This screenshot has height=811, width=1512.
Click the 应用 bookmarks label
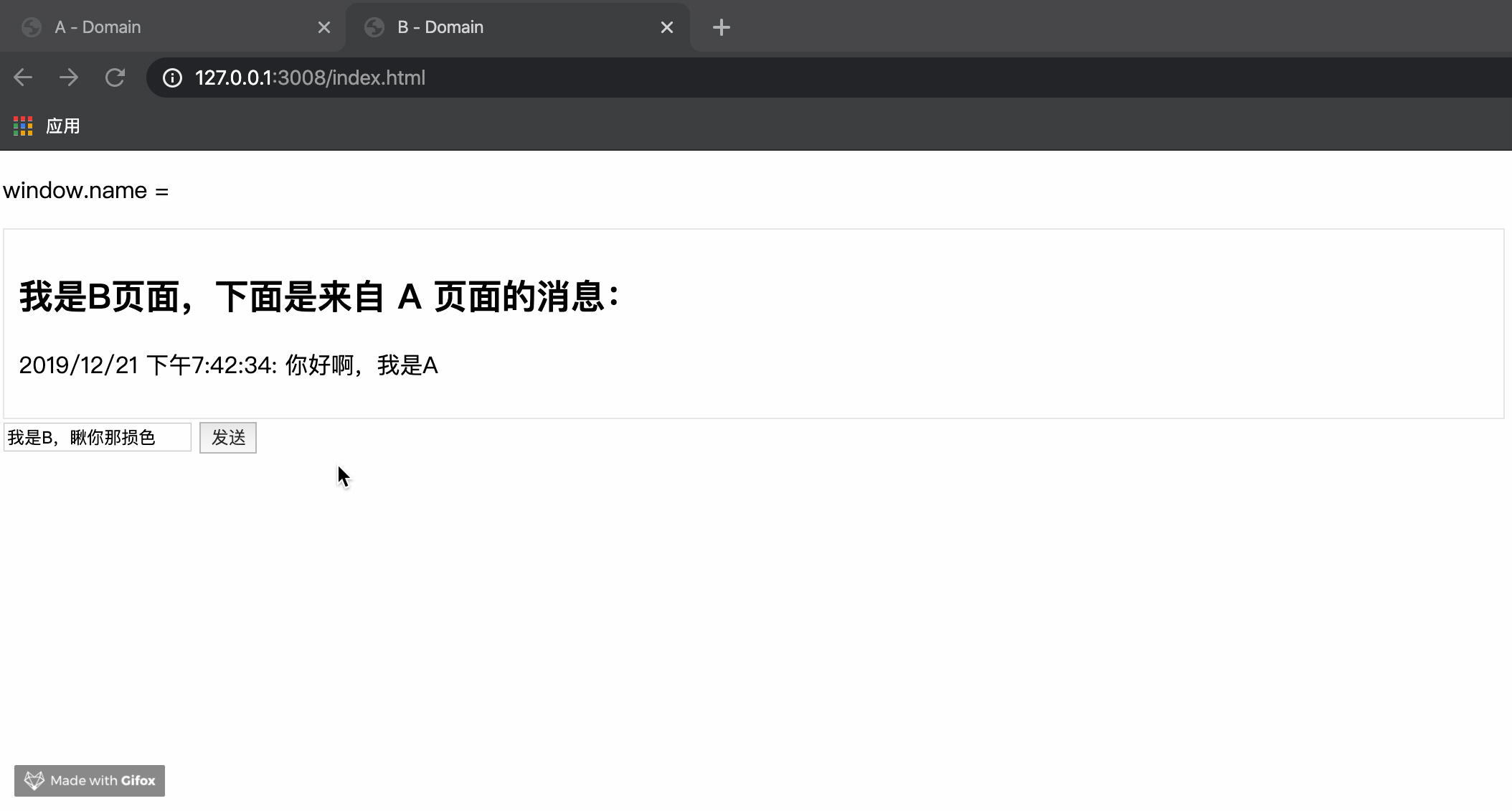pyautogui.click(x=63, y=126)
